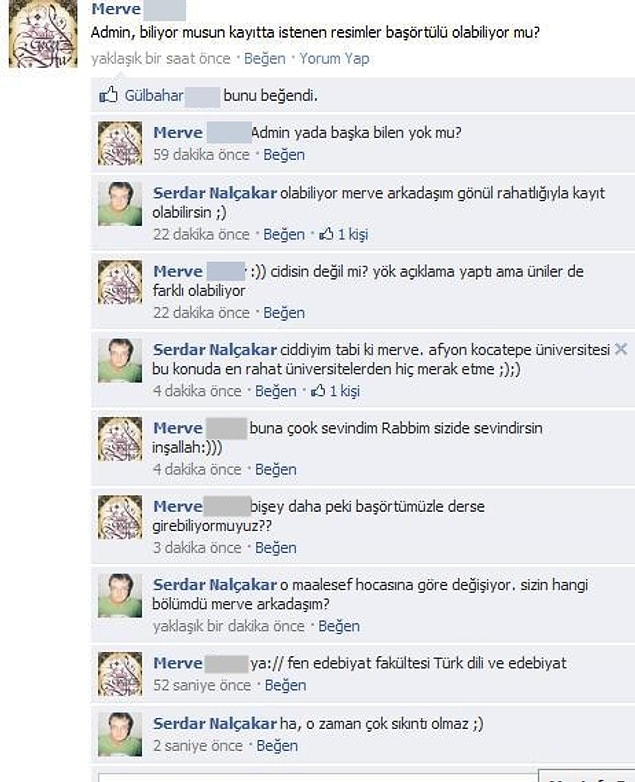Click into the comment input box at bottom
The height and width of the screenshot is (782, 635).
tap(318, 778)
